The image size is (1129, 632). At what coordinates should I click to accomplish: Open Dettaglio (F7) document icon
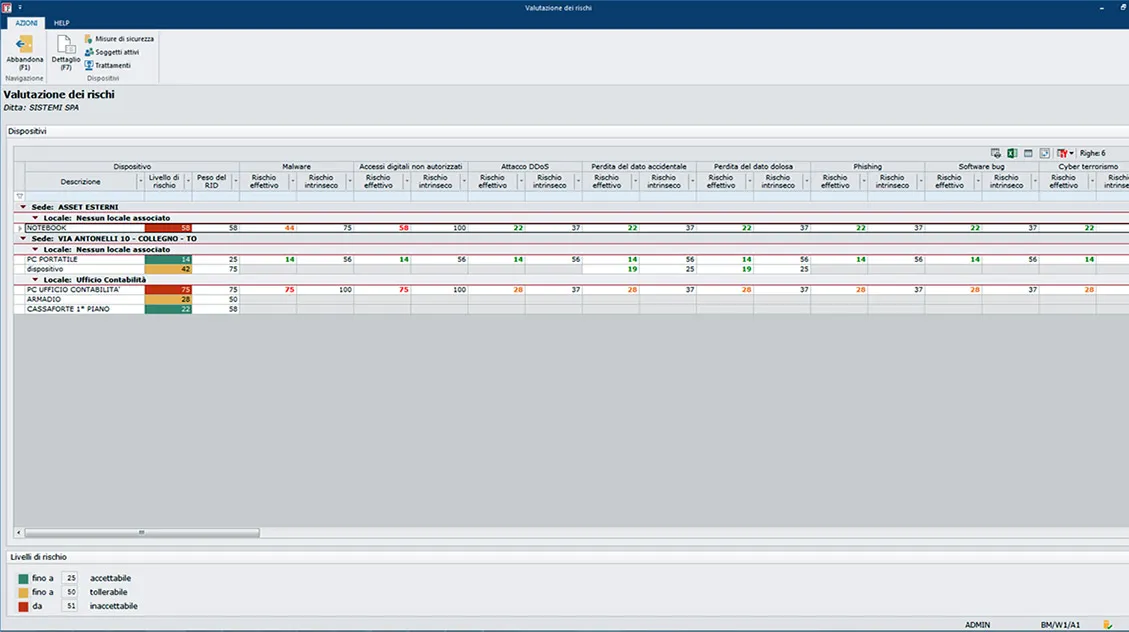66,45
